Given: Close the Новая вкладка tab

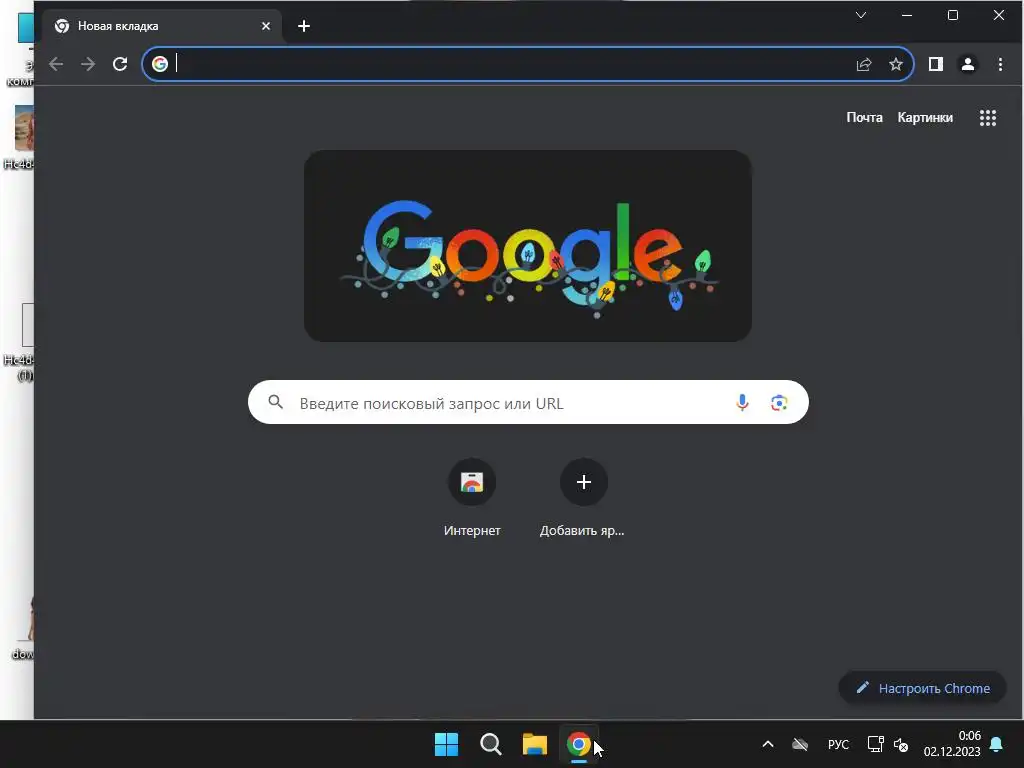Looking at the screenshot, I should click(266, 26).
